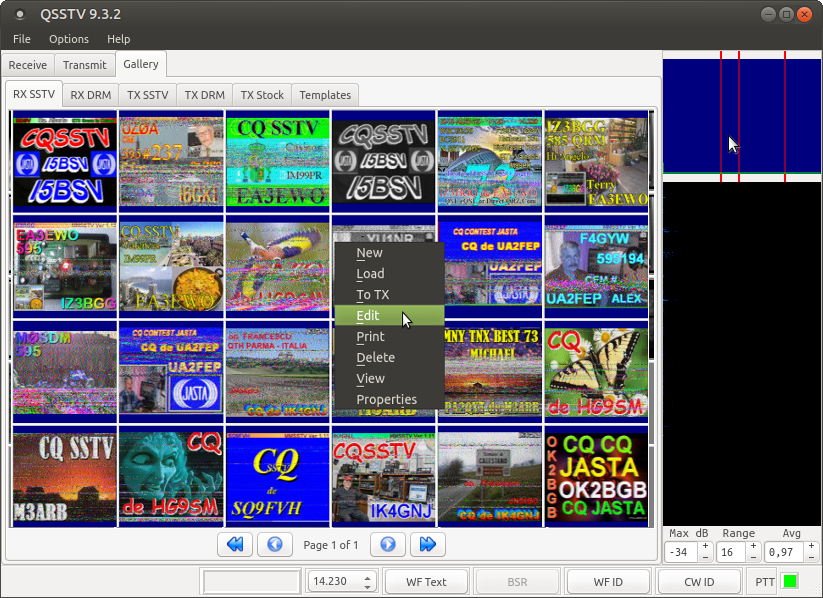Image resolution: width=823 pixels, height=598 pixels.
Task: Jump to last gallery page
Action: (427, 545)
